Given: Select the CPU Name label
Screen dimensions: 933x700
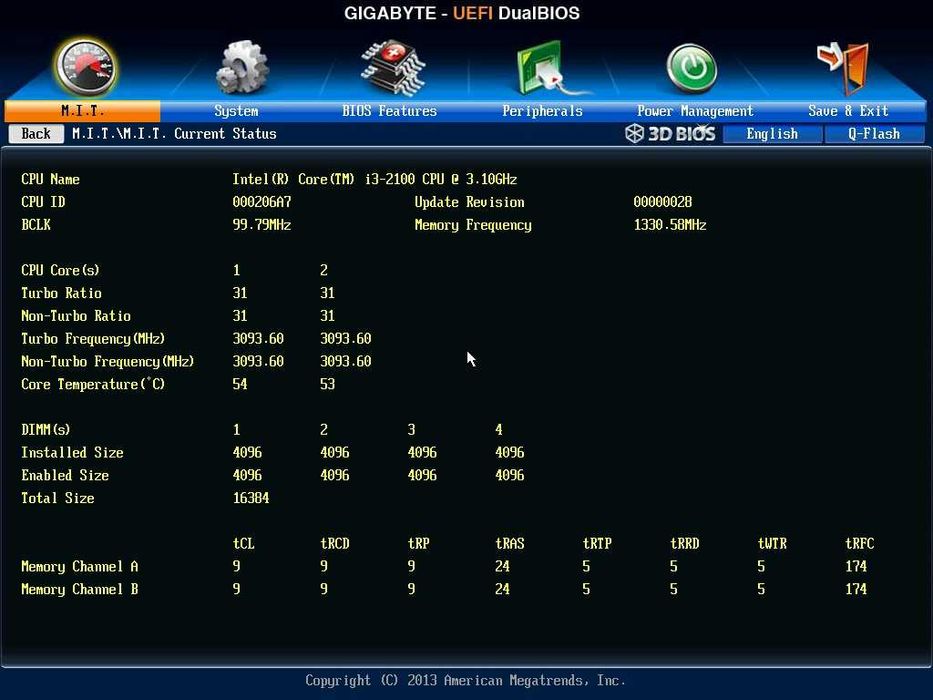Looking at the screenshot, I should [x=51, y=179].
